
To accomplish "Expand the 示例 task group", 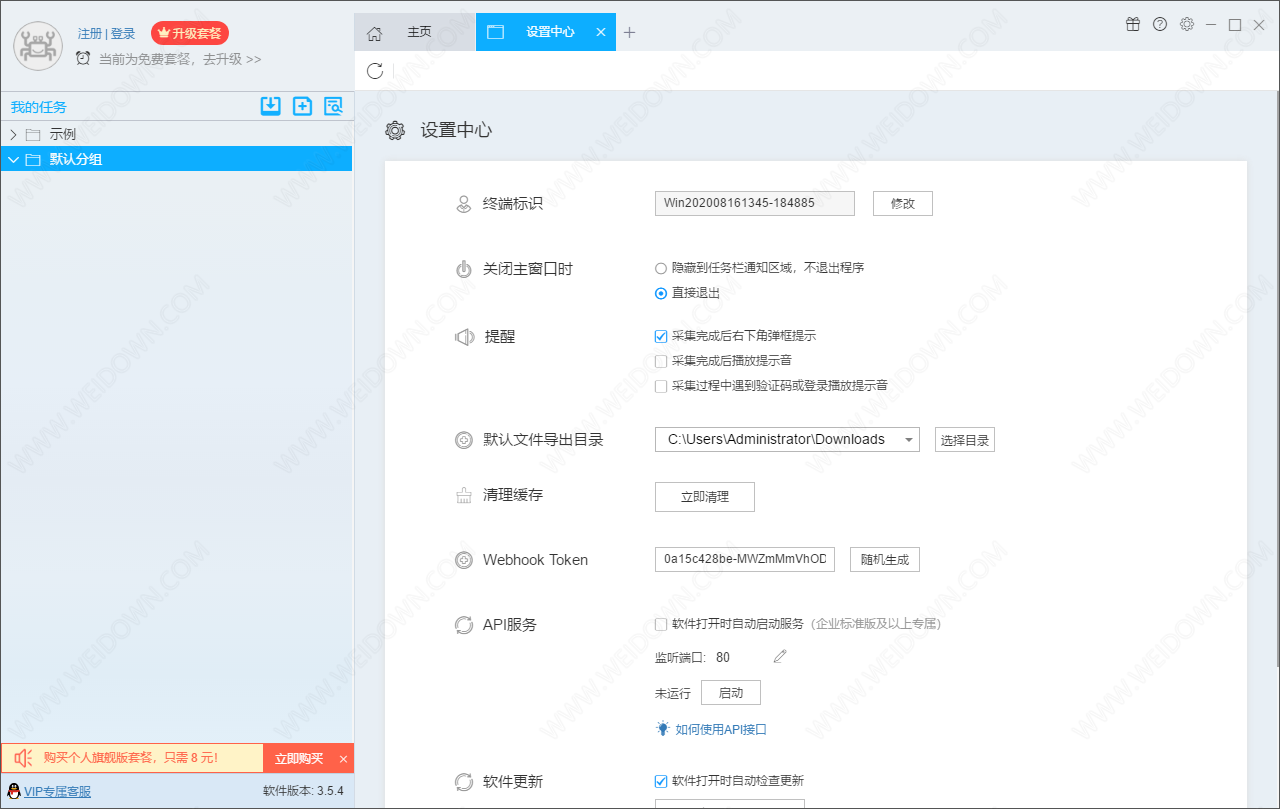I will tap(13, 134).
